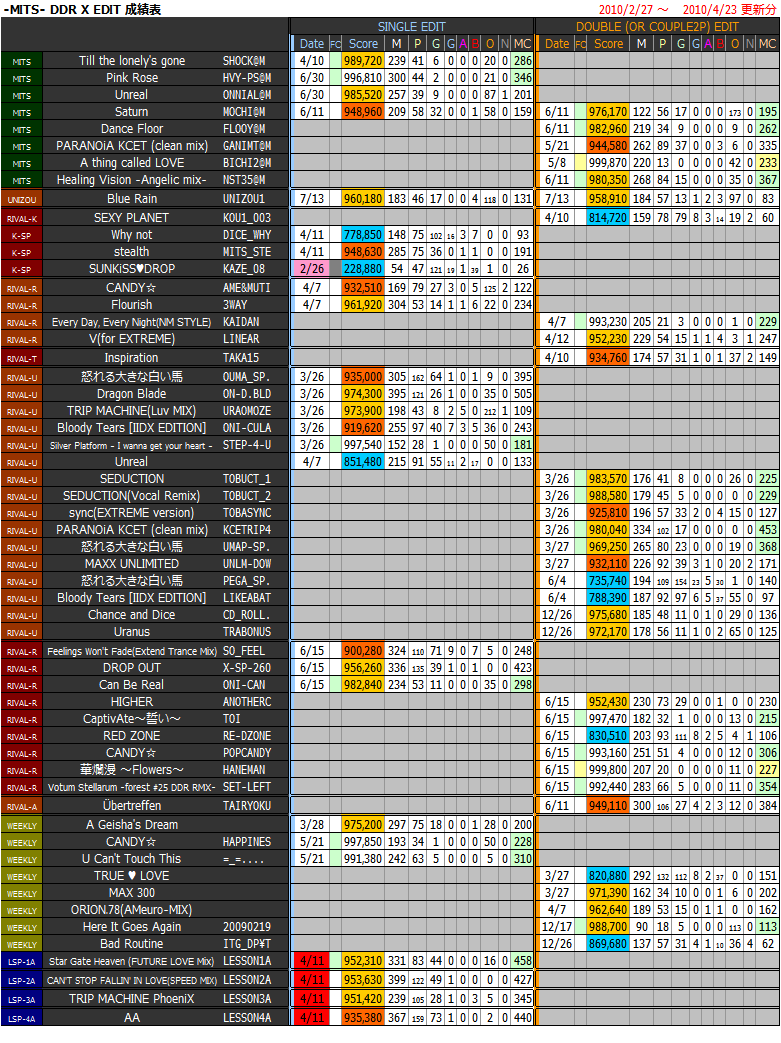The width and height of the screenshot is (781, 1043).
Task: Select the Chance and Dice song name
Action: pyautogui.click(x=132, y=615)
